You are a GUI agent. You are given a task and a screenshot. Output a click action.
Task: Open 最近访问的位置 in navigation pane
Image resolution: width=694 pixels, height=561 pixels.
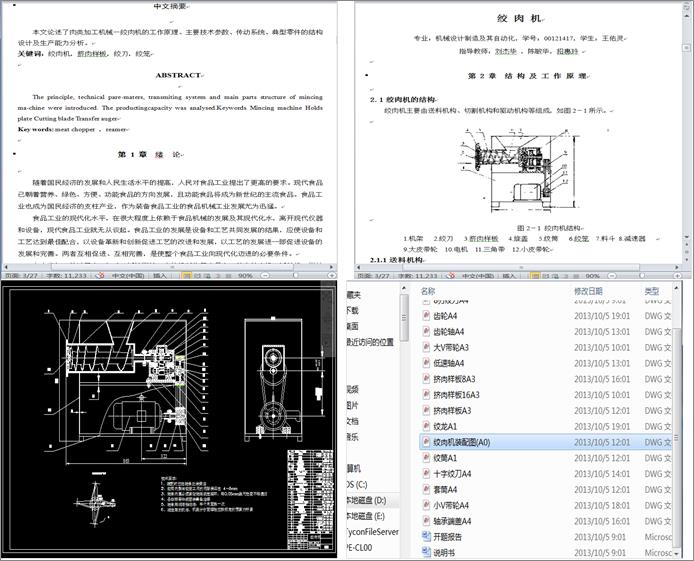point(370,342)
